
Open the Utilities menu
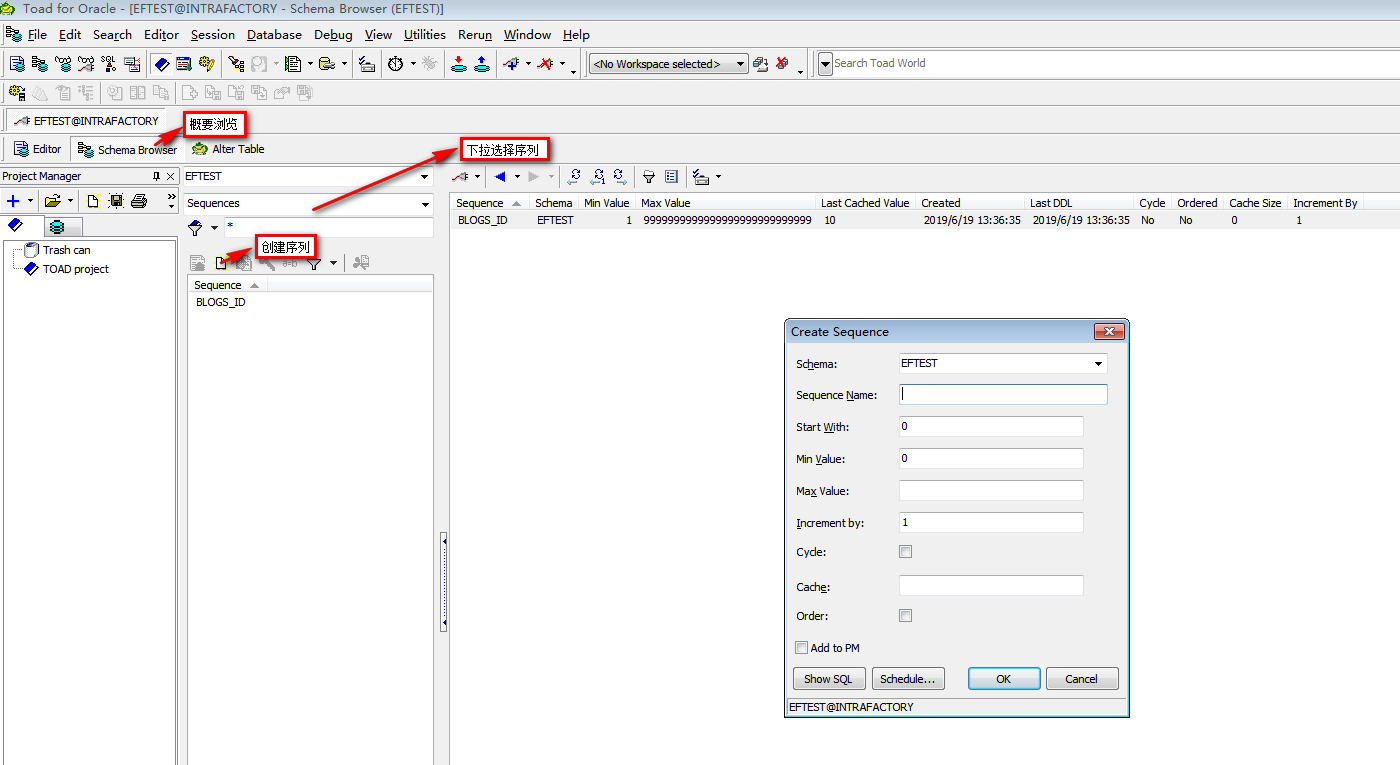tap(425, 35)
